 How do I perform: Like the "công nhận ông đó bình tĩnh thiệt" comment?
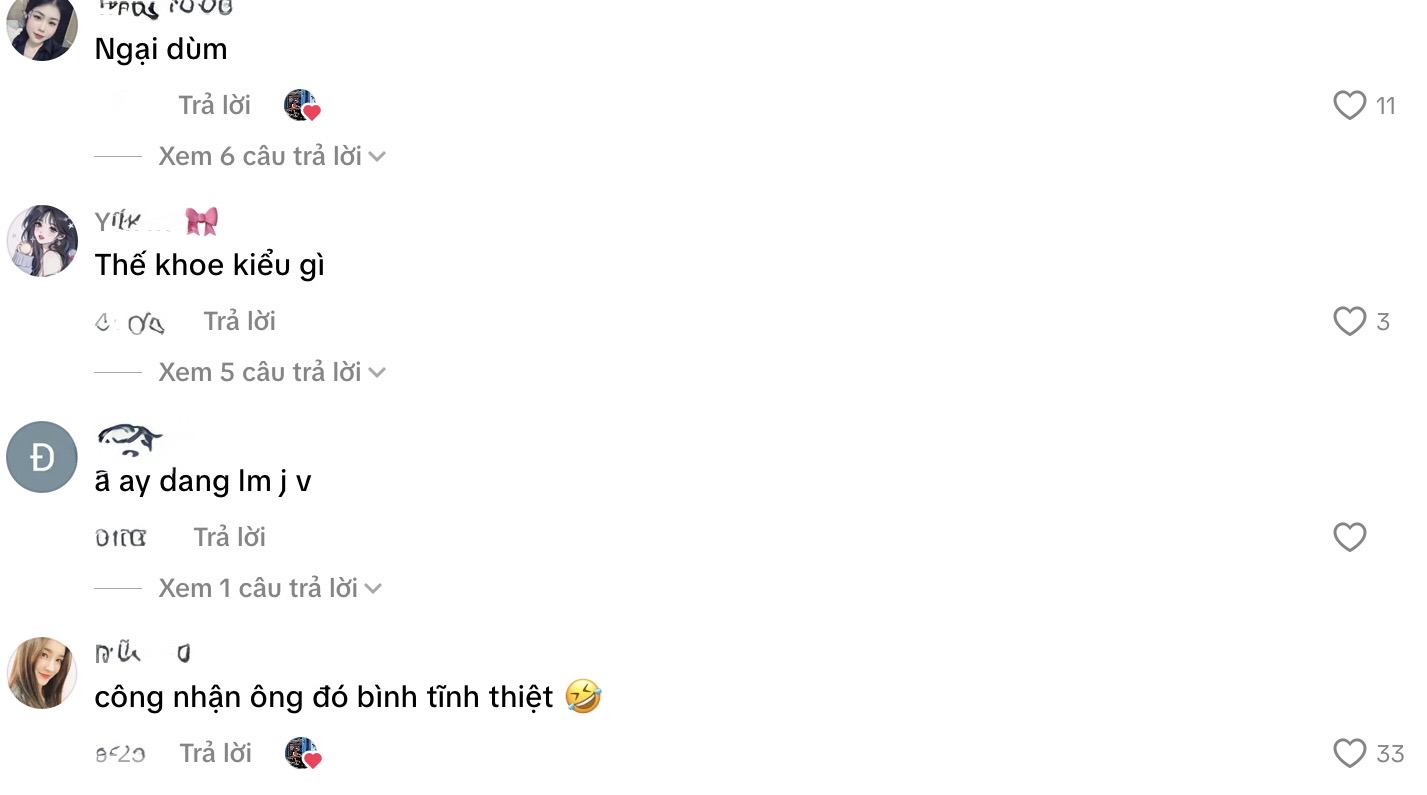pos(1349,753)
